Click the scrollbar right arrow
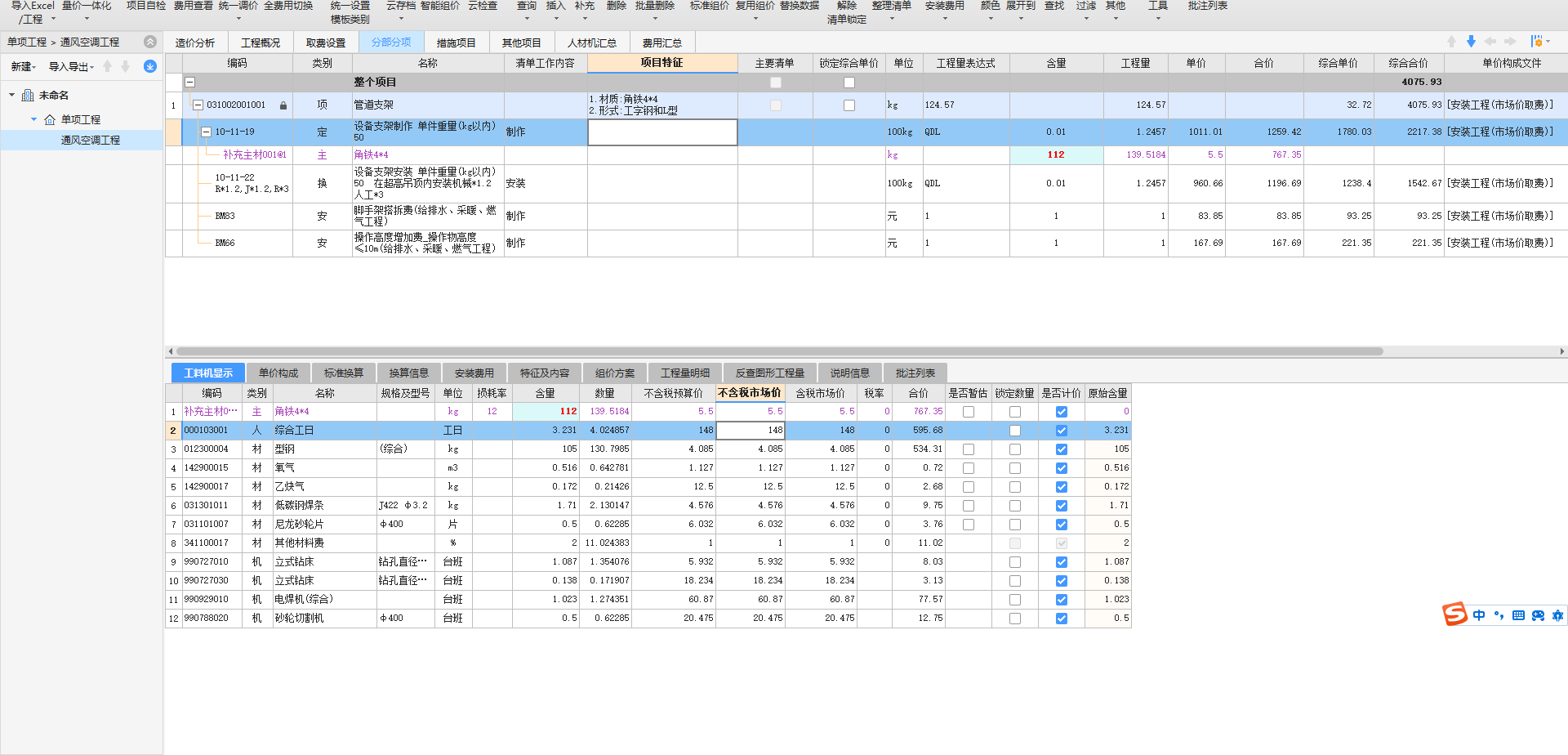This screenshot has width=1568, height=755. [1561, 351]
